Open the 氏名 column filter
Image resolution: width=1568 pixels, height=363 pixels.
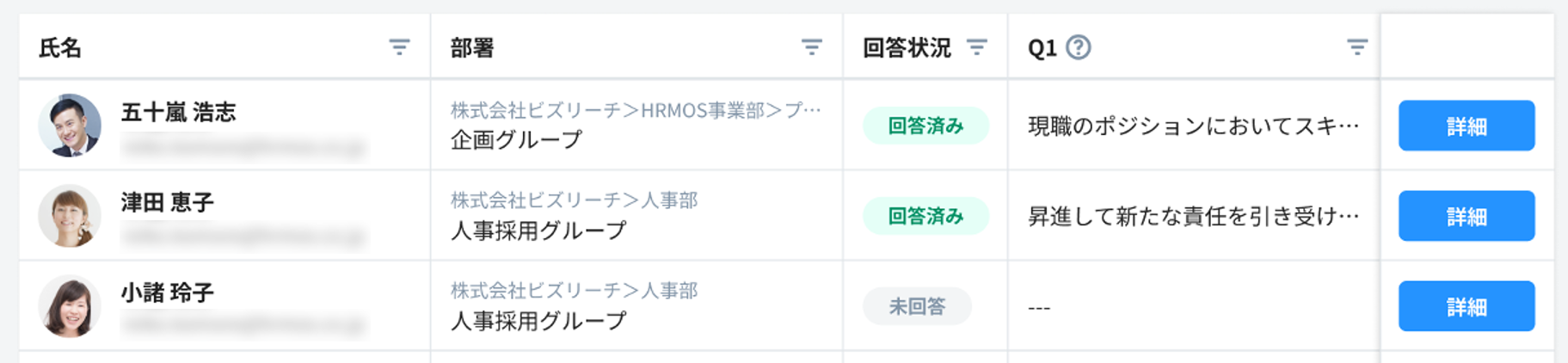click(x=399, y=47)
